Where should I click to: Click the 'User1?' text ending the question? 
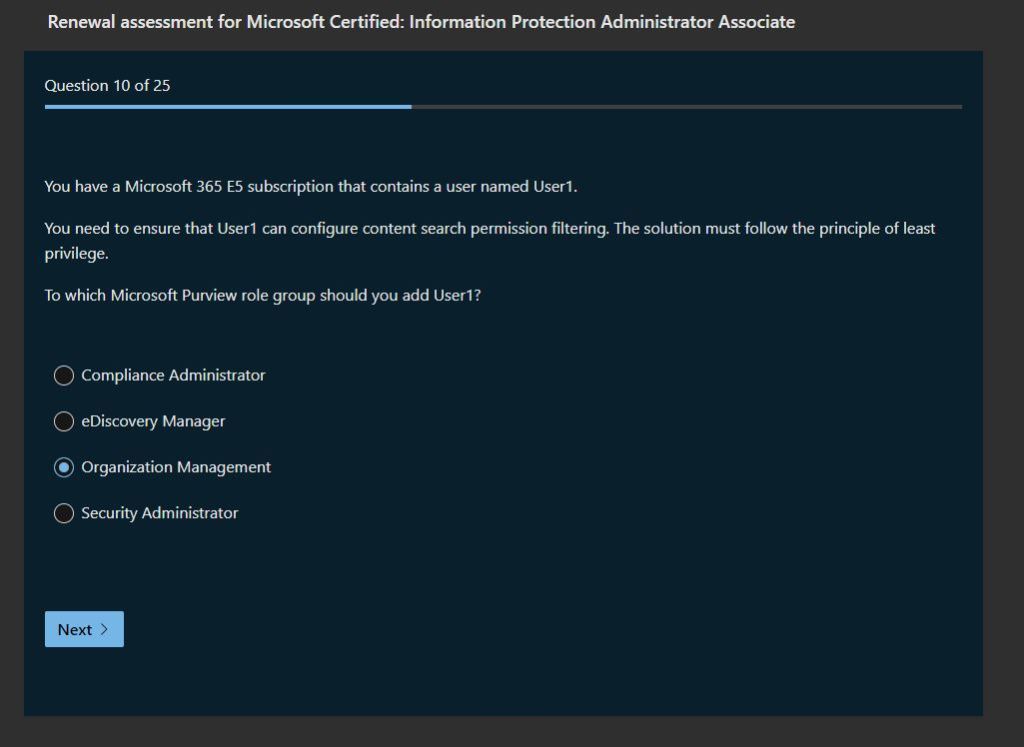pyautogui.click(x=457, y=297)
